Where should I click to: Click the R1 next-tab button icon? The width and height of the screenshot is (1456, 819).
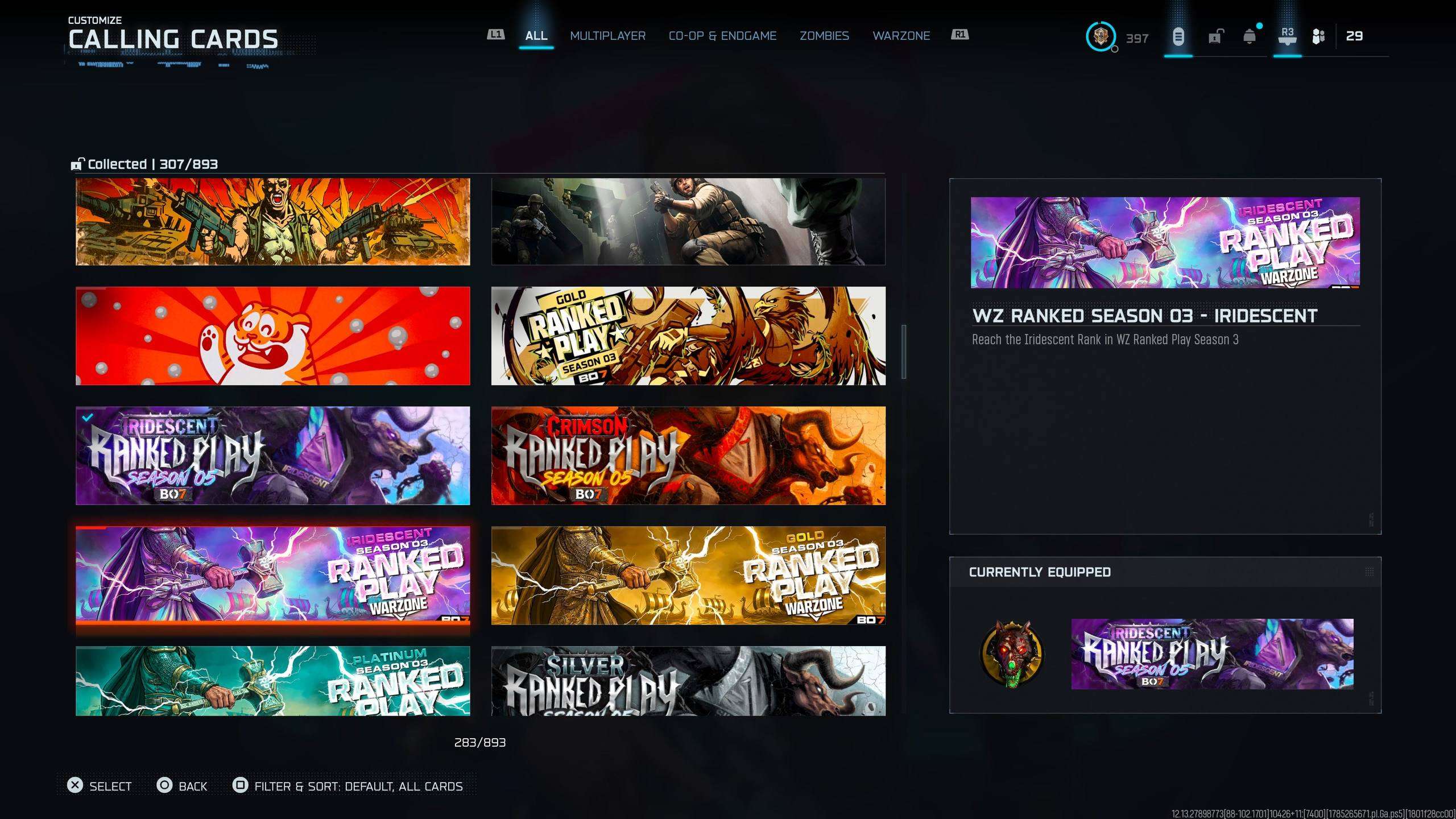click(x=960, y=35)
